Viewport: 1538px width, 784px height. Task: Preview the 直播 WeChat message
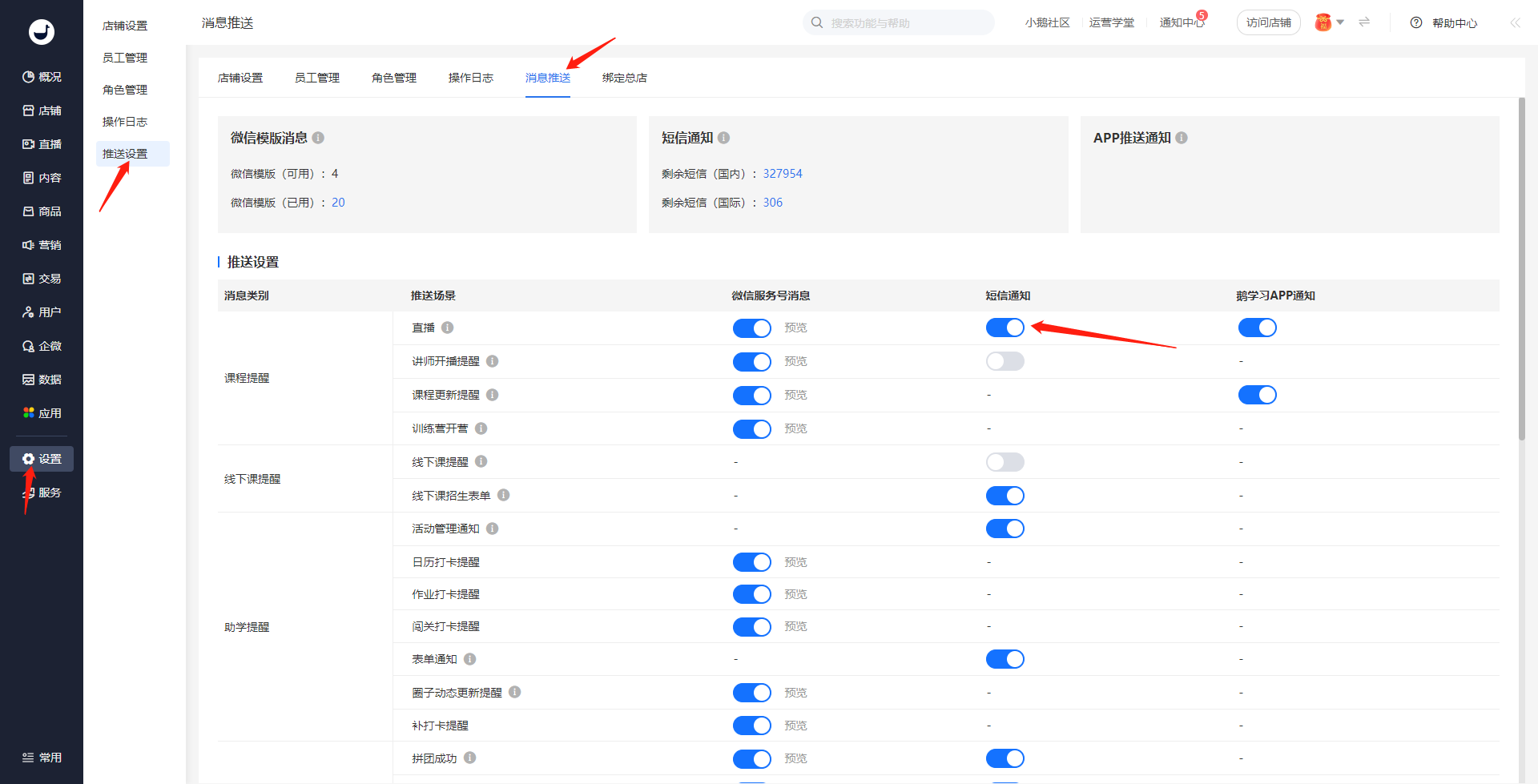(x=795, y=328)
